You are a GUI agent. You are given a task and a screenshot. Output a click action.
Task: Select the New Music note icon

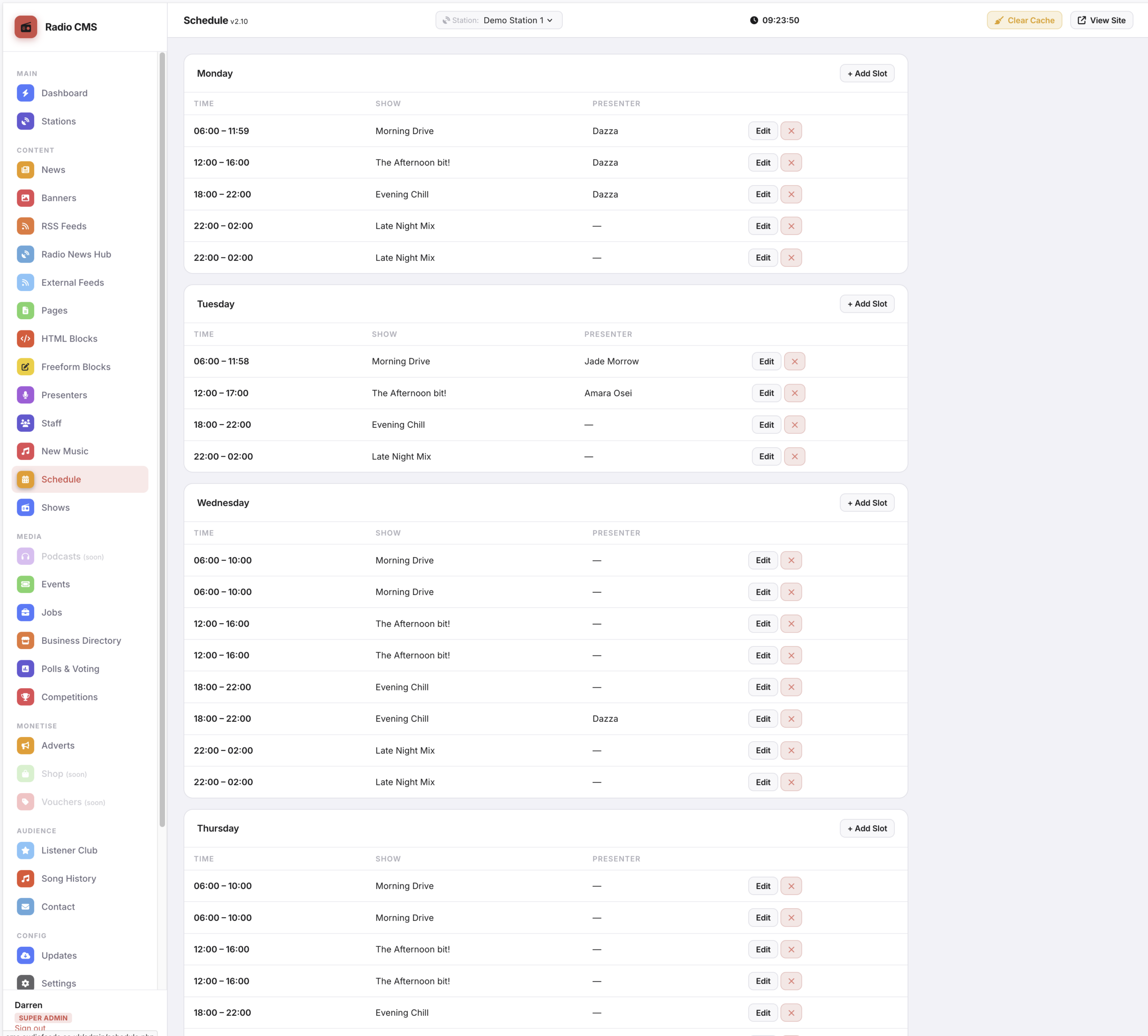(26, 451)
